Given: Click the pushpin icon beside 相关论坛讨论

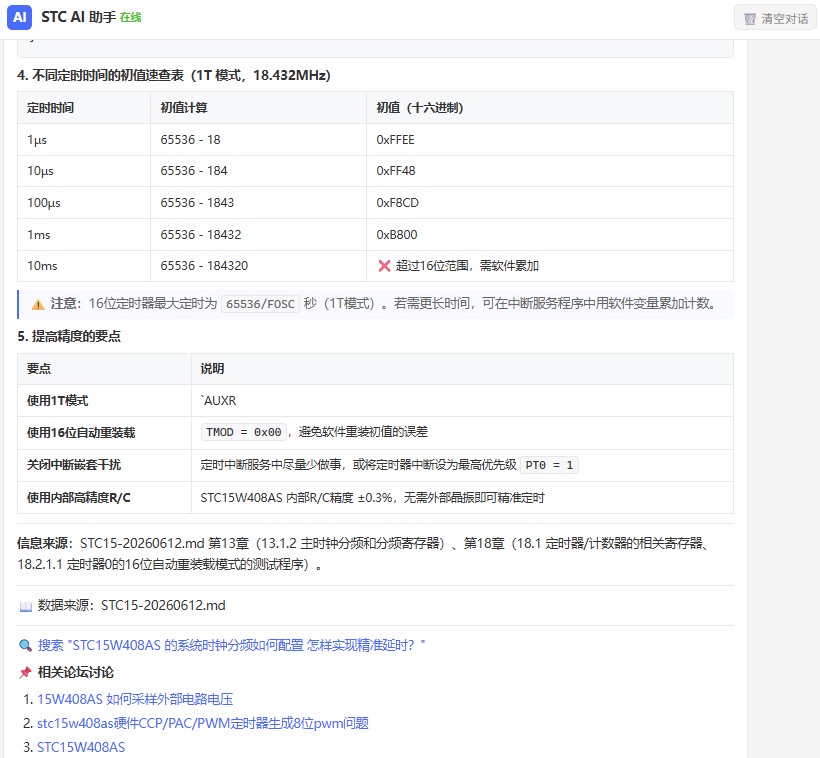Looking at the screenshot, I should (25, 673).
